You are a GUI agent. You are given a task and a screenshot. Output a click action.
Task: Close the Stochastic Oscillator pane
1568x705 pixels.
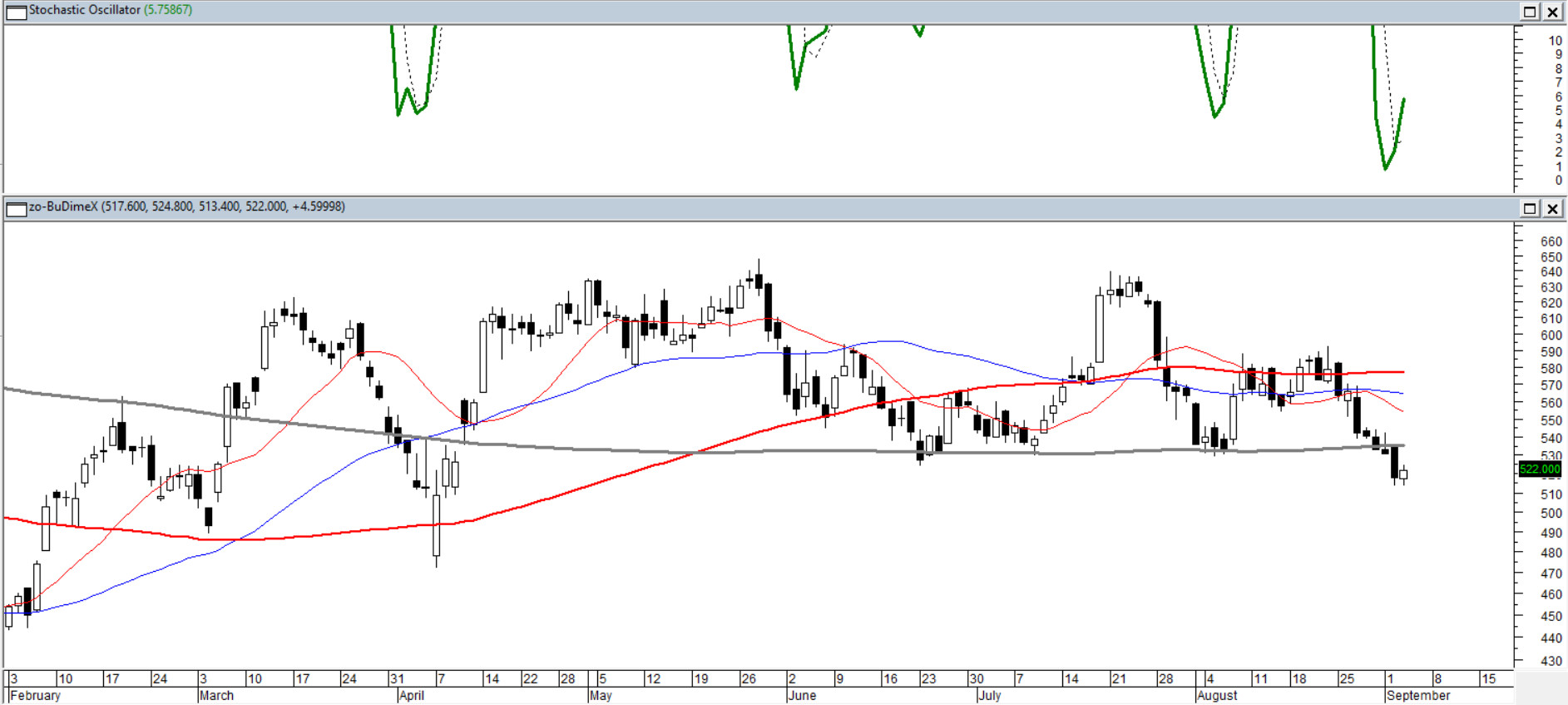pyautogui.click(x=1552, y=12)
